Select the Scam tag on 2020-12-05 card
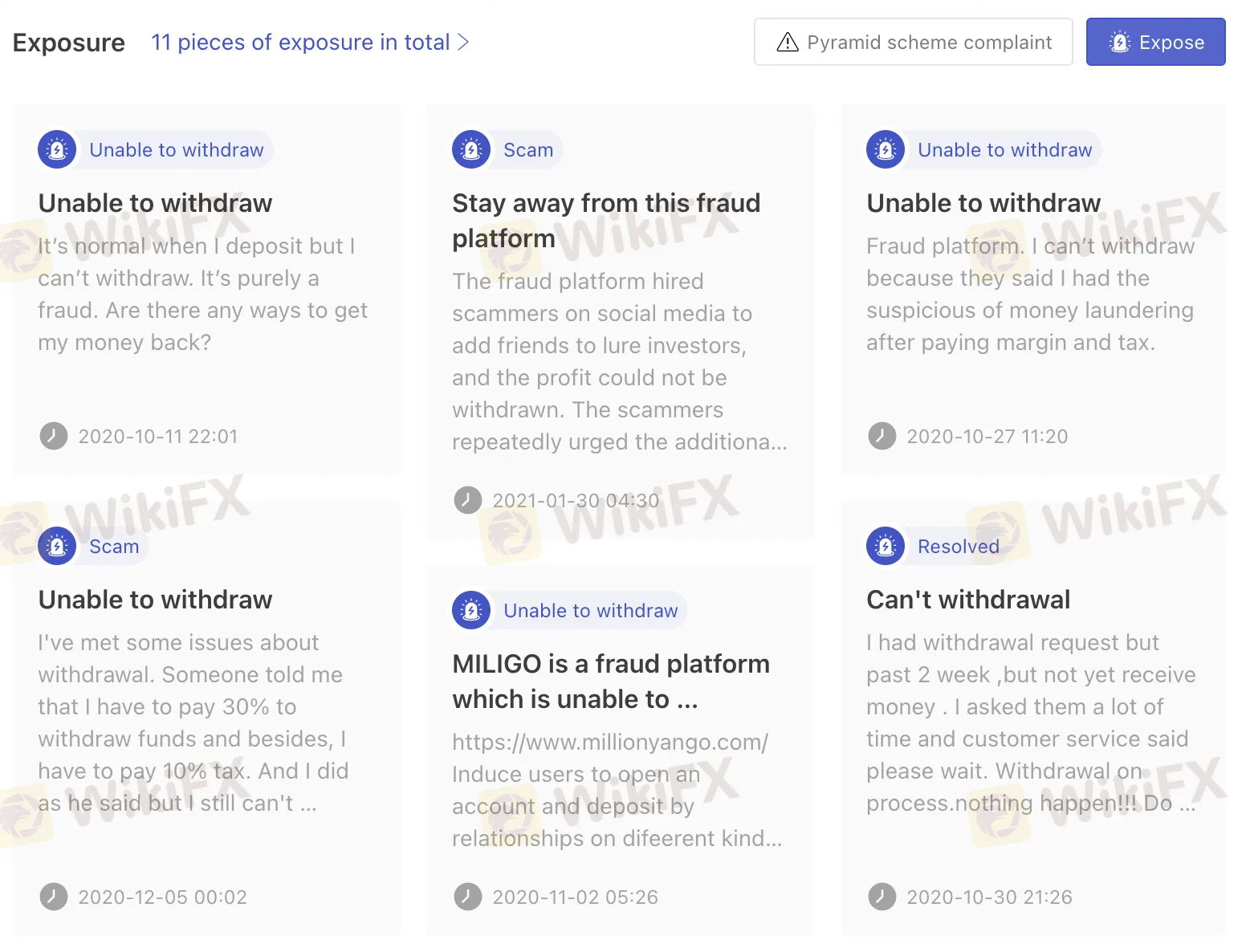The height and width of the screenshot is (952, 1246). (114, 547)
